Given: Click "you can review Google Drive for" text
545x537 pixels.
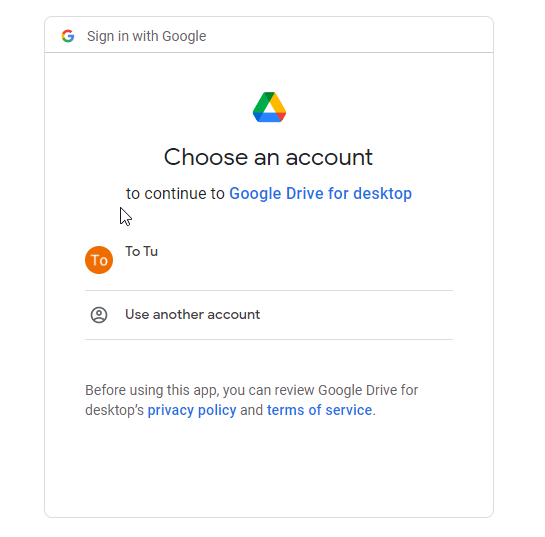Looking at the screenshot, I should (320, 390).
